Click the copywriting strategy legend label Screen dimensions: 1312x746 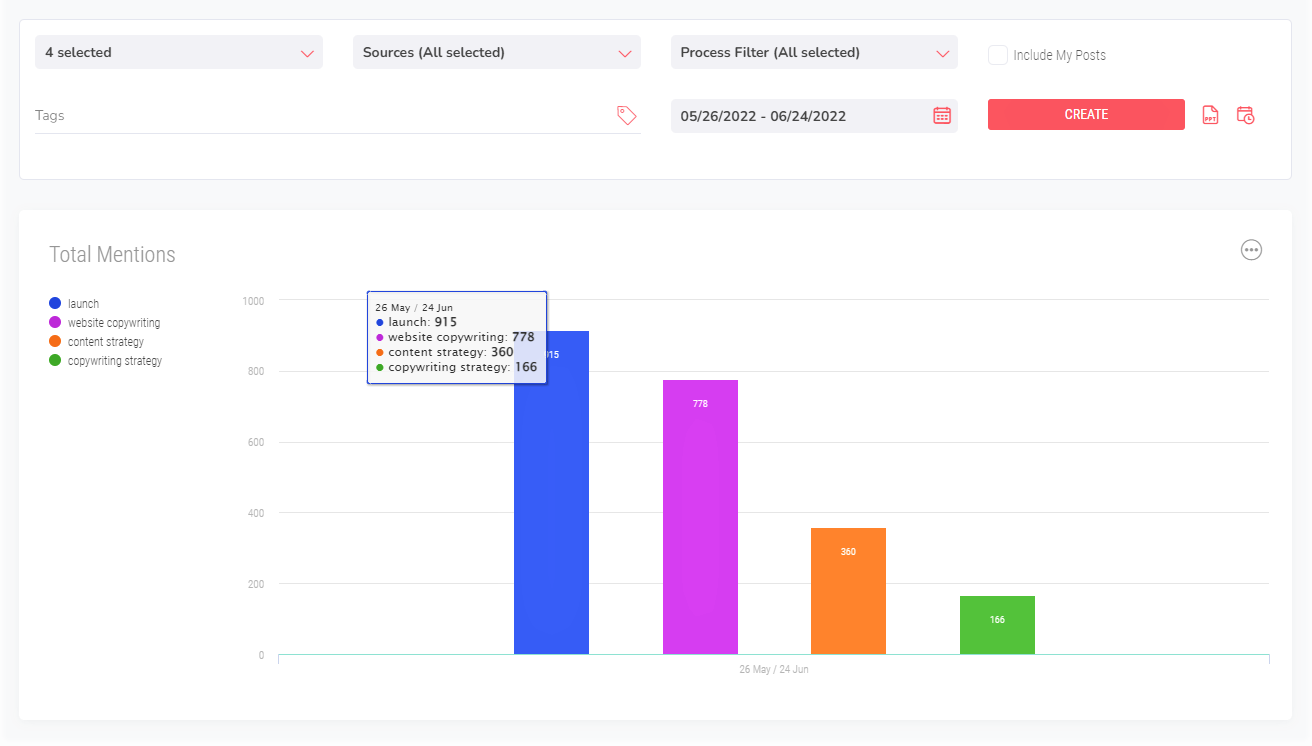coord(115,360)
